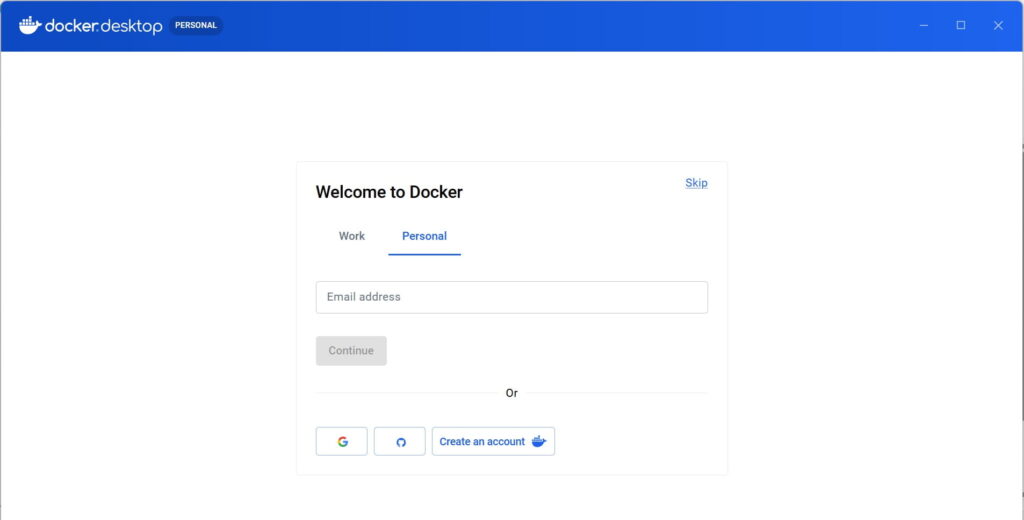Image resolution: width=1024 pixels, height=520 pixels.
Task: Minimize the Docker Desktop window
Action: click(x=924, y=25)
